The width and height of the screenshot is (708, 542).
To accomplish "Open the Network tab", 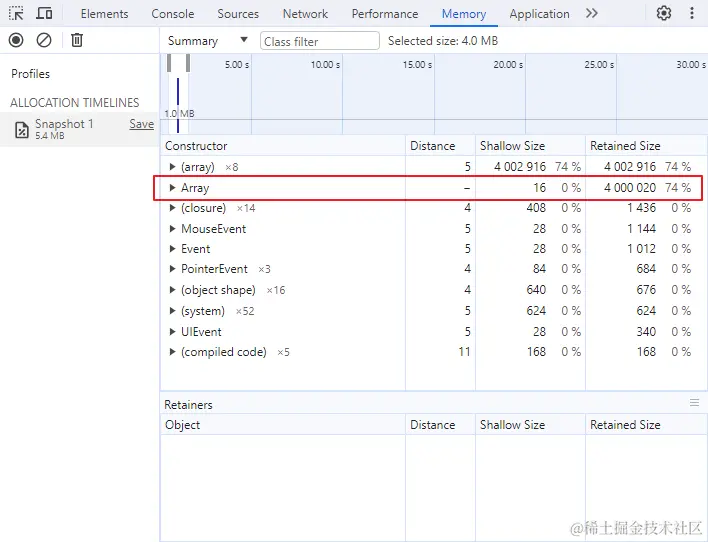I will (x=305, y=14).
